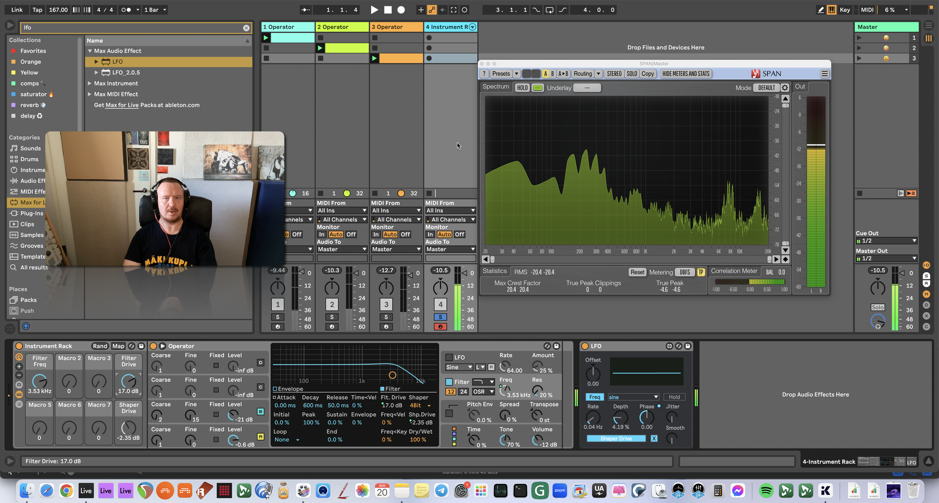Arm the Arrangement Record button
Viewport: 939px width, 503px height.
click(x=401, y=10)
